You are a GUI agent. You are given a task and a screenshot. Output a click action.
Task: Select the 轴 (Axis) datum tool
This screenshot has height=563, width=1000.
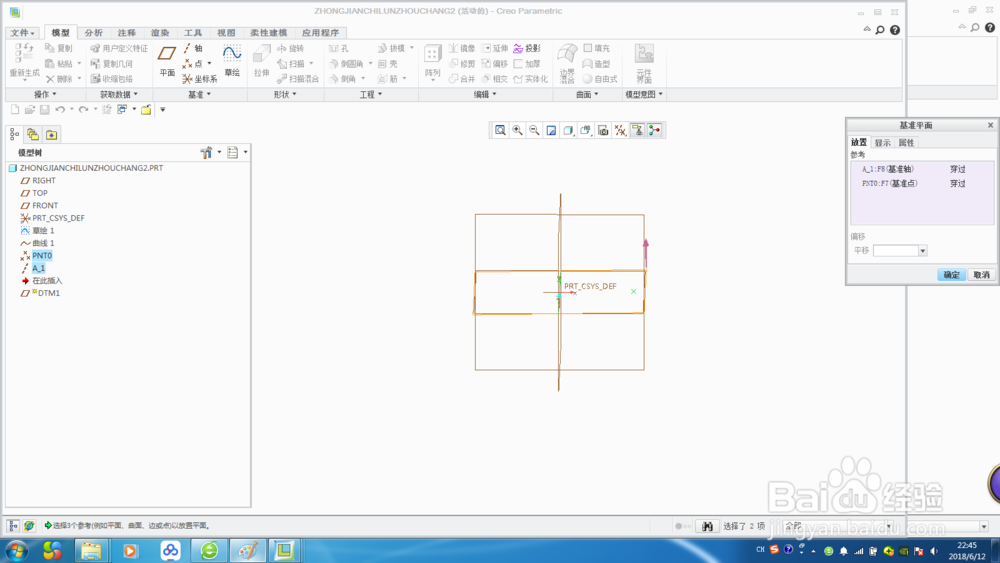coord(193,48)
